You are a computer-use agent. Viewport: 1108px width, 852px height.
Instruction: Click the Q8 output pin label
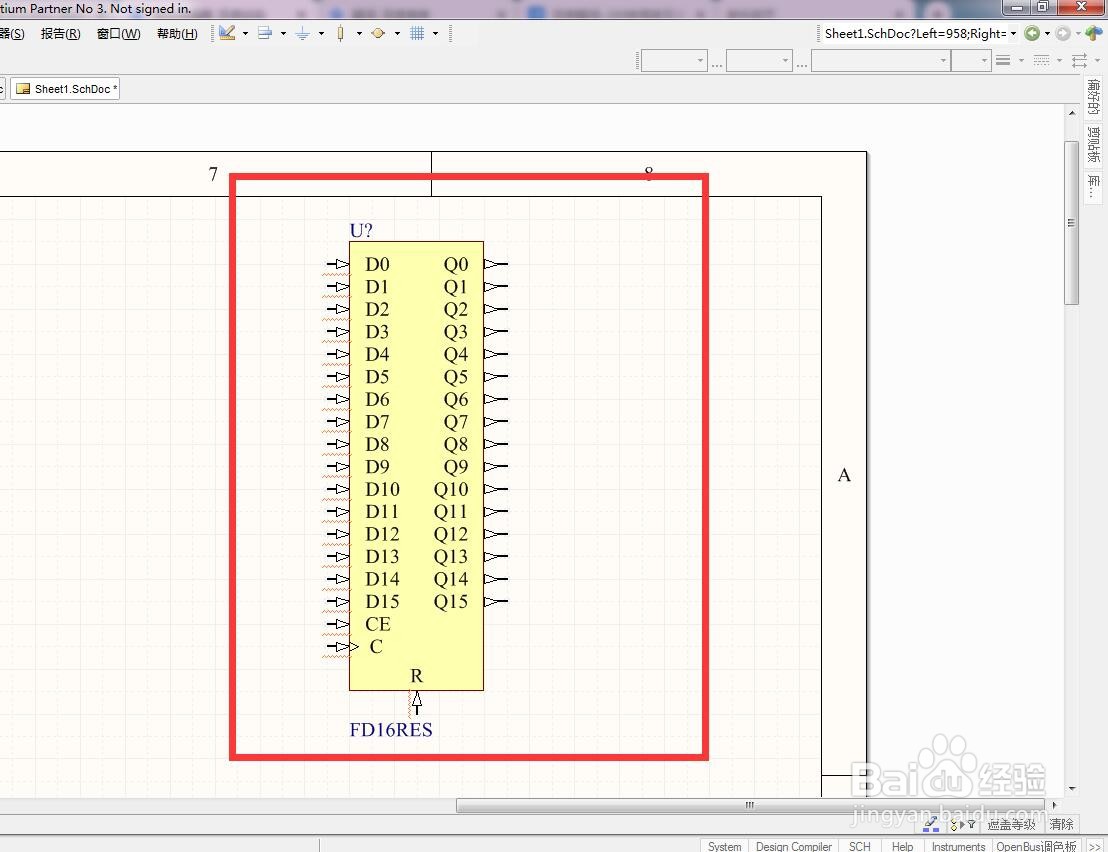pyautogui.click(x=456, y=444)
